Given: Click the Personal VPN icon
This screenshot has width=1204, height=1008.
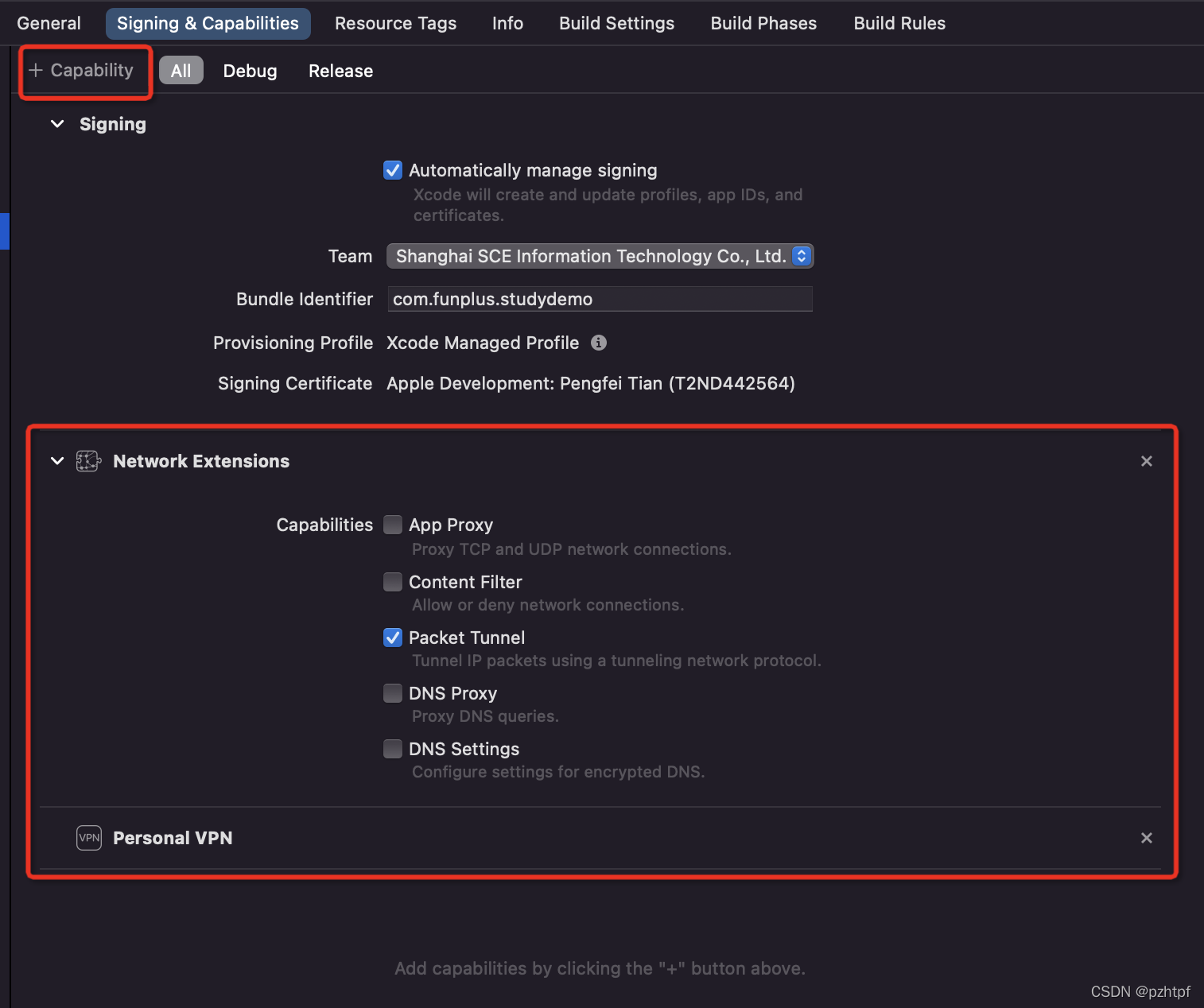Looking at the screenshot, I should [89, 838].
